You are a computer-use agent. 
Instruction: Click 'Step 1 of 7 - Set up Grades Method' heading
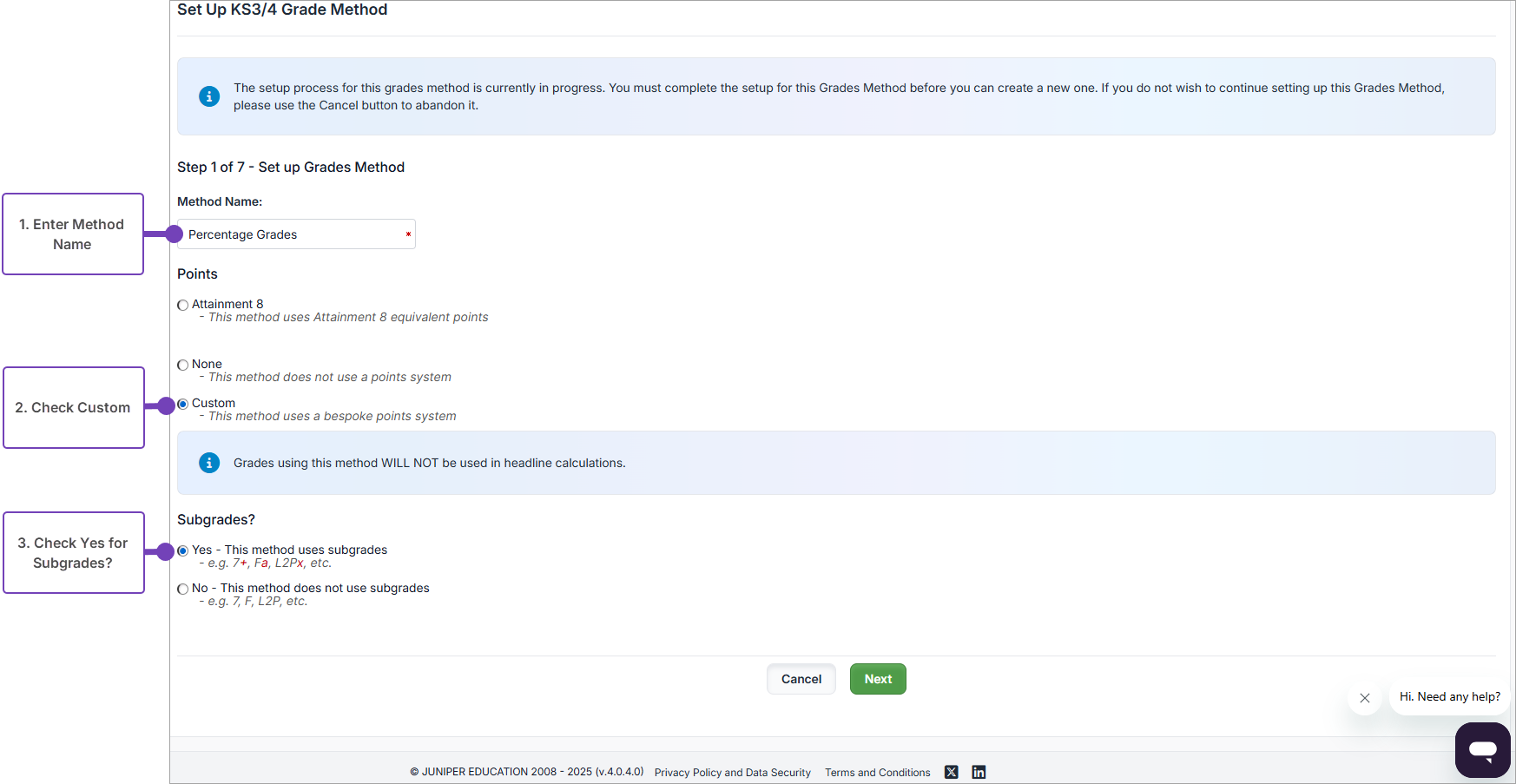click(291, 167)
